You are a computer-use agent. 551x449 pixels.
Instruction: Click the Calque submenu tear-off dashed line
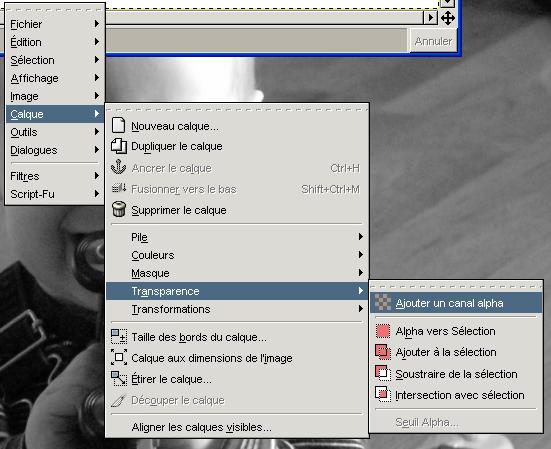point(237,110)
